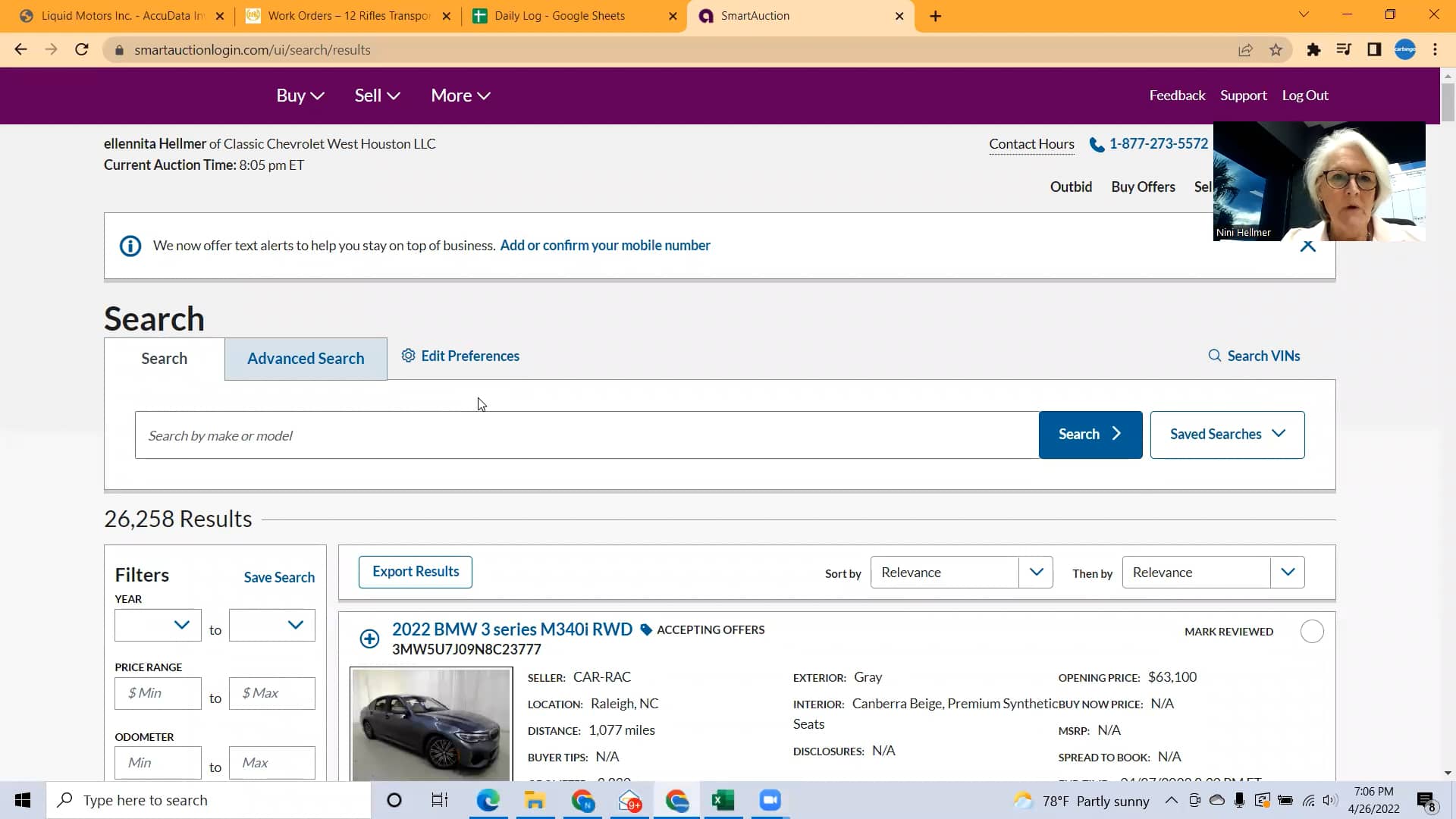Click the Log Out link
The width and height of the screenshot is (1456, 819).
[x=1305, y=96]
